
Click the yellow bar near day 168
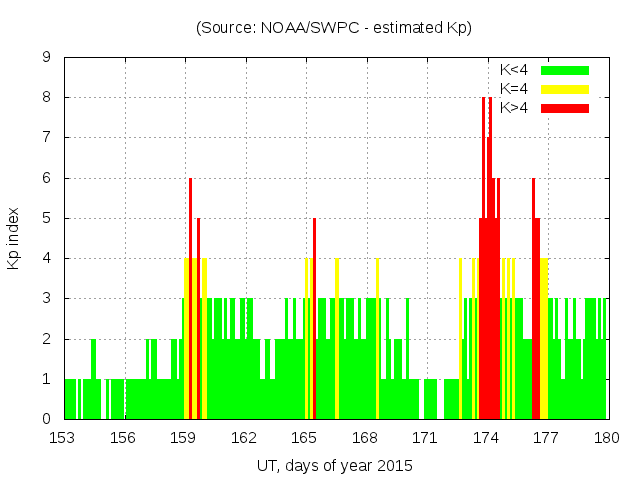[x=377, y=340]
